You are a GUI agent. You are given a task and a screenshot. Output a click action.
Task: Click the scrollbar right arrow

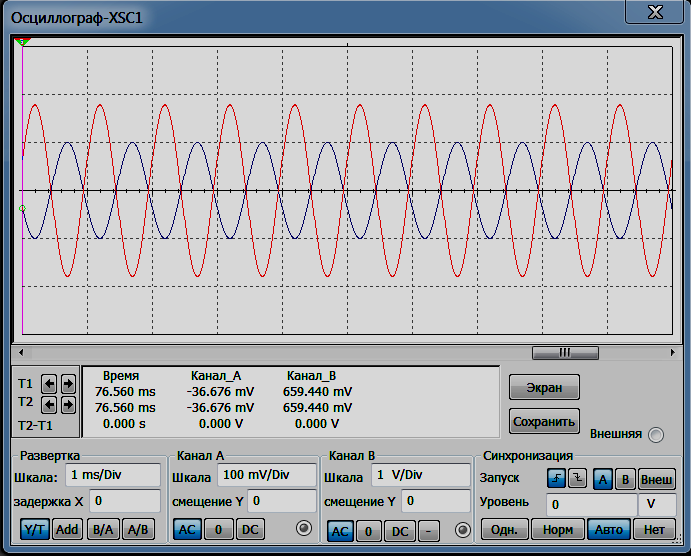672,352
